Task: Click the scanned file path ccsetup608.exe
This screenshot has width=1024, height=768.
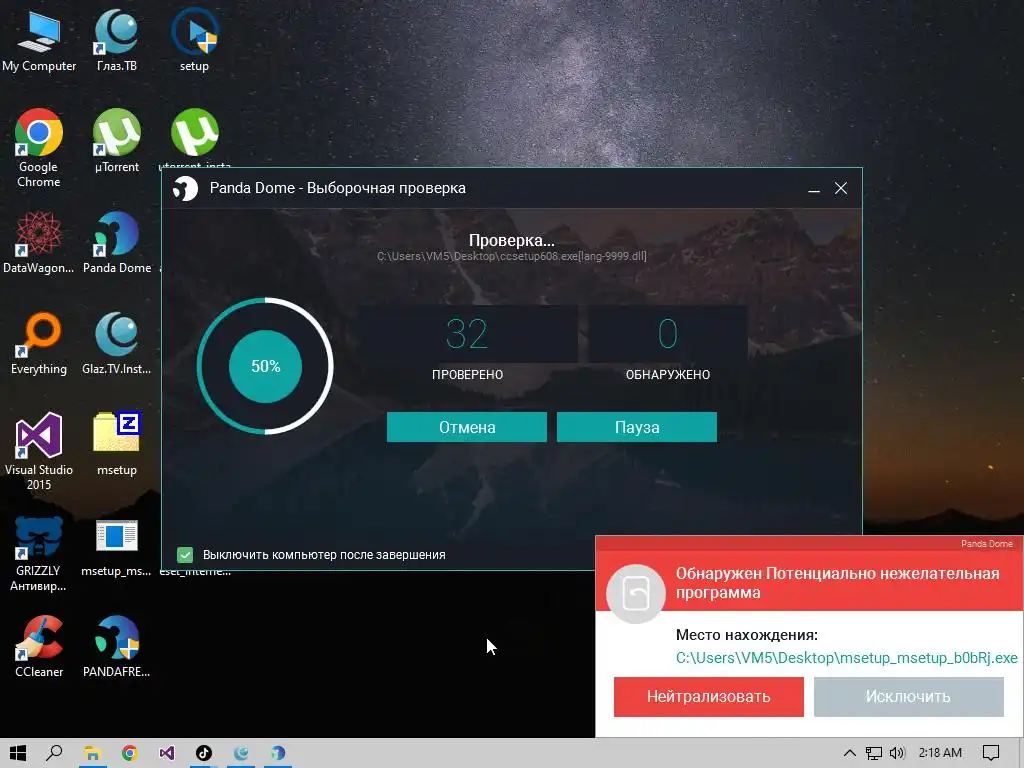Action: click(x=511, y=256)
